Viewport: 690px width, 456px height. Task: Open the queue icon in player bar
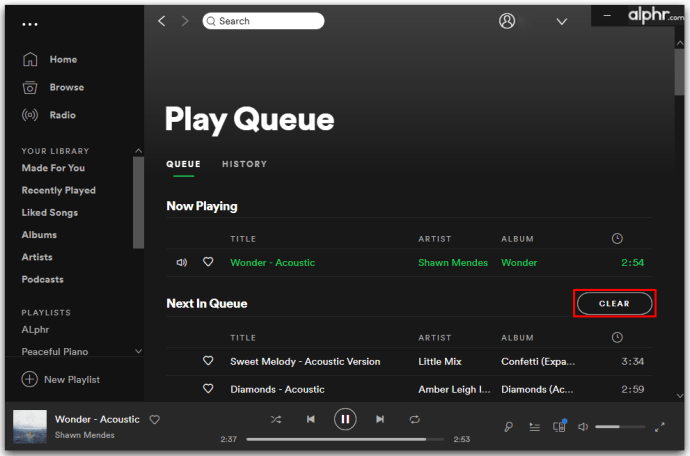click(534, 427)
